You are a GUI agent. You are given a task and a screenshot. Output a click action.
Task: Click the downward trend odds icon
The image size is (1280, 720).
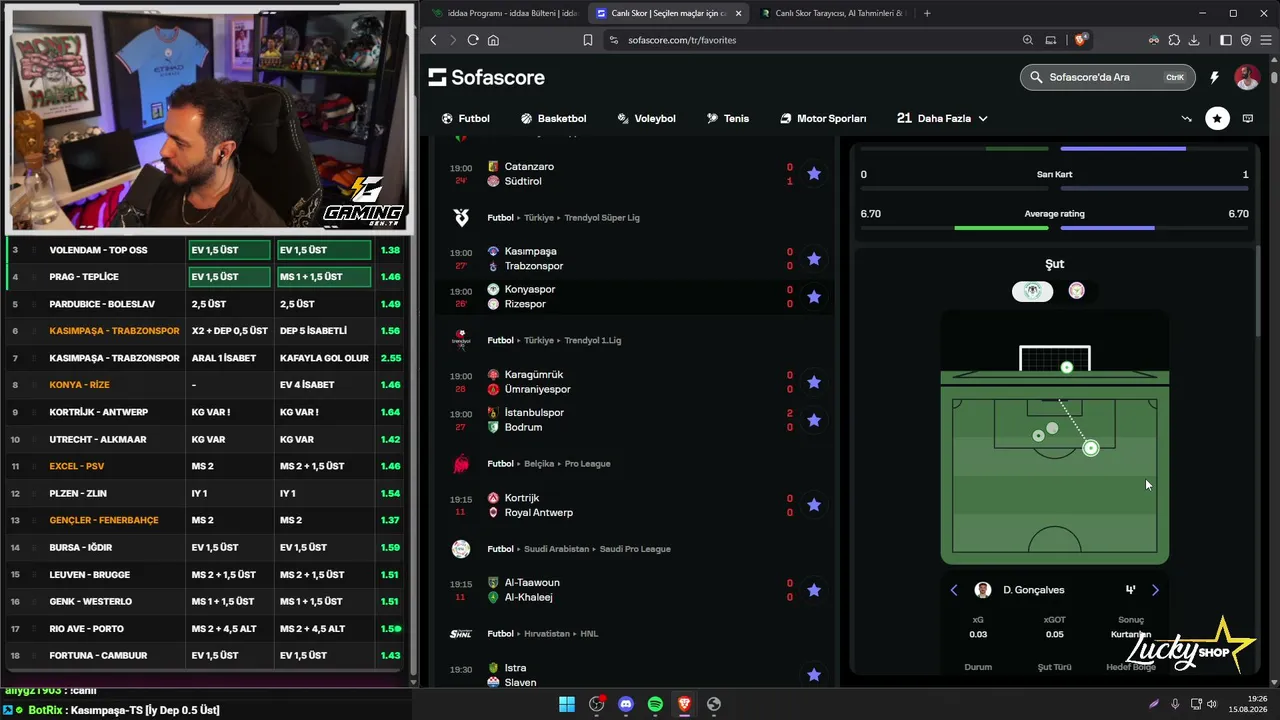(1187, 118)
